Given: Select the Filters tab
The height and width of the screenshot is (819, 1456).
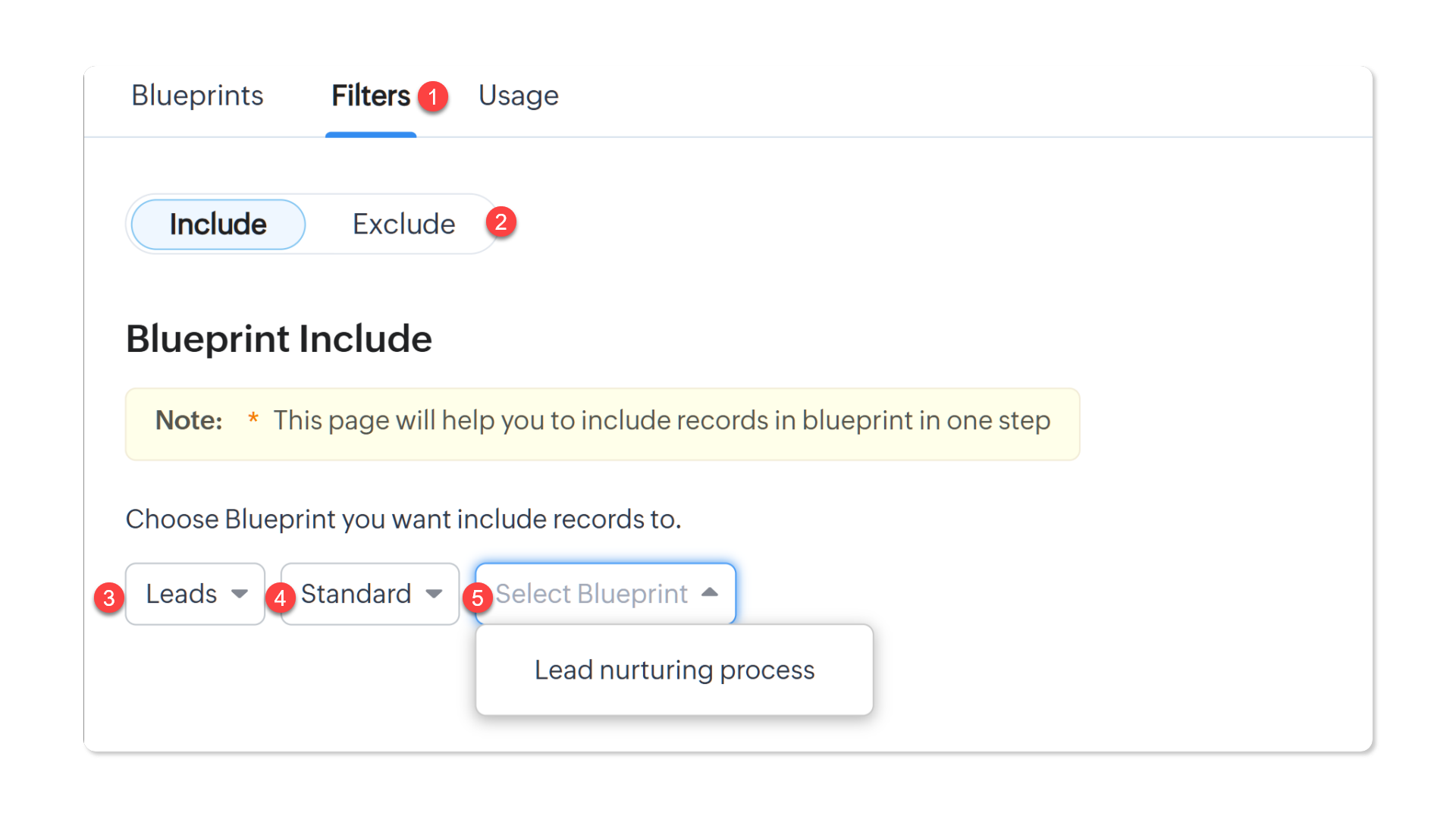Looking at the screenshot, I should click(371, 96).
